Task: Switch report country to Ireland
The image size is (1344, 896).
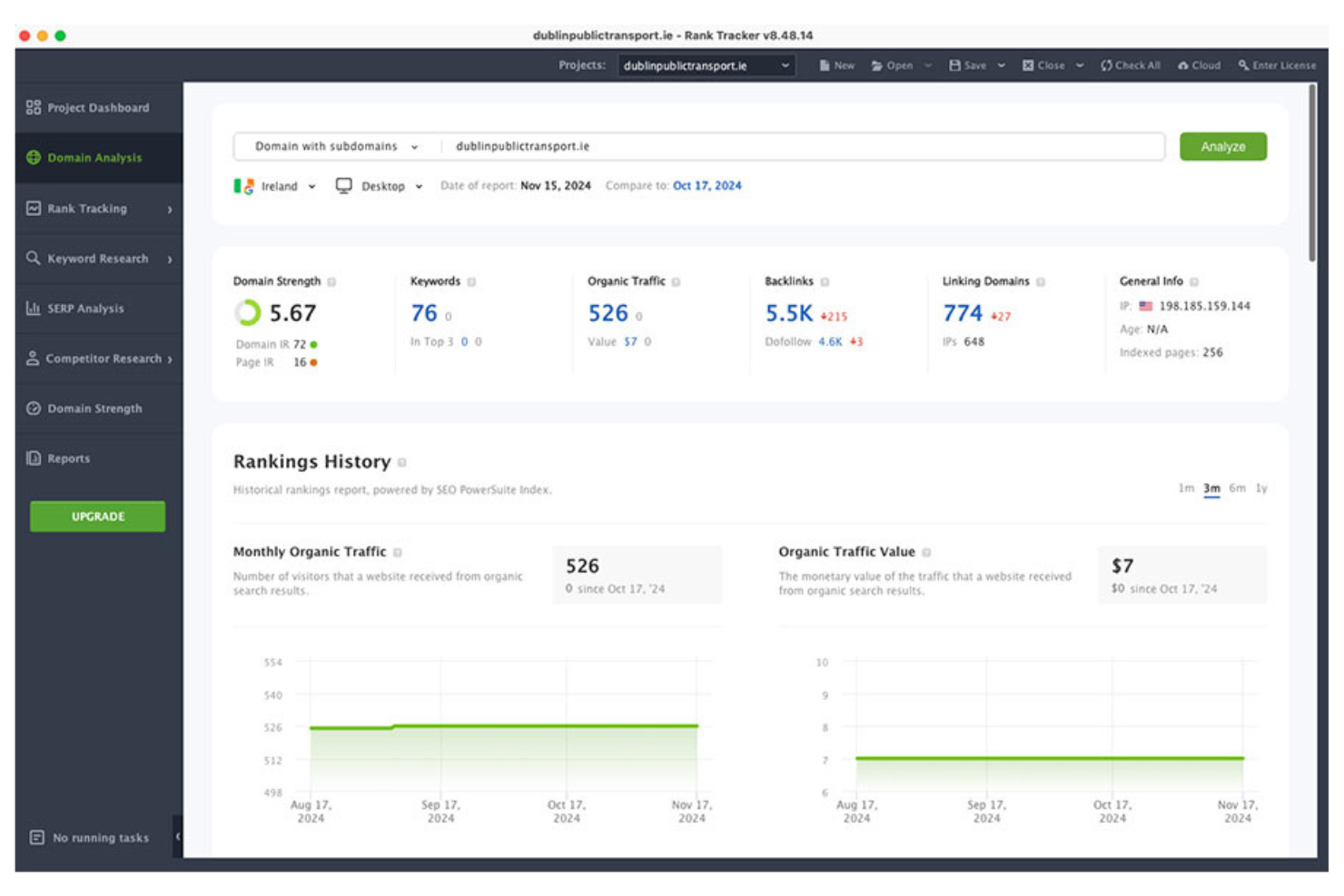Action: pos(278,185)
